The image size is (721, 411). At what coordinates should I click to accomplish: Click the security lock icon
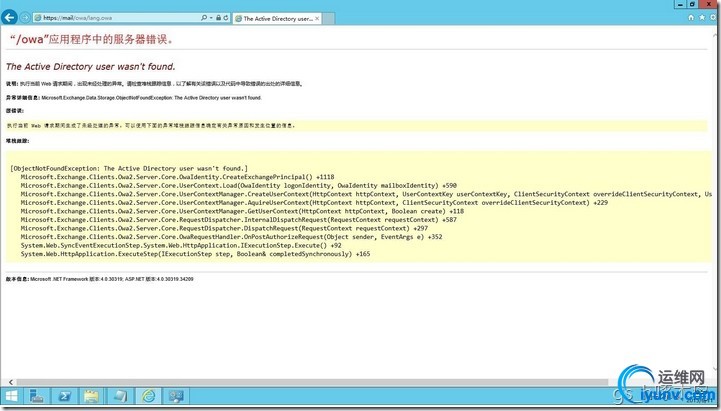click(218, 18)
